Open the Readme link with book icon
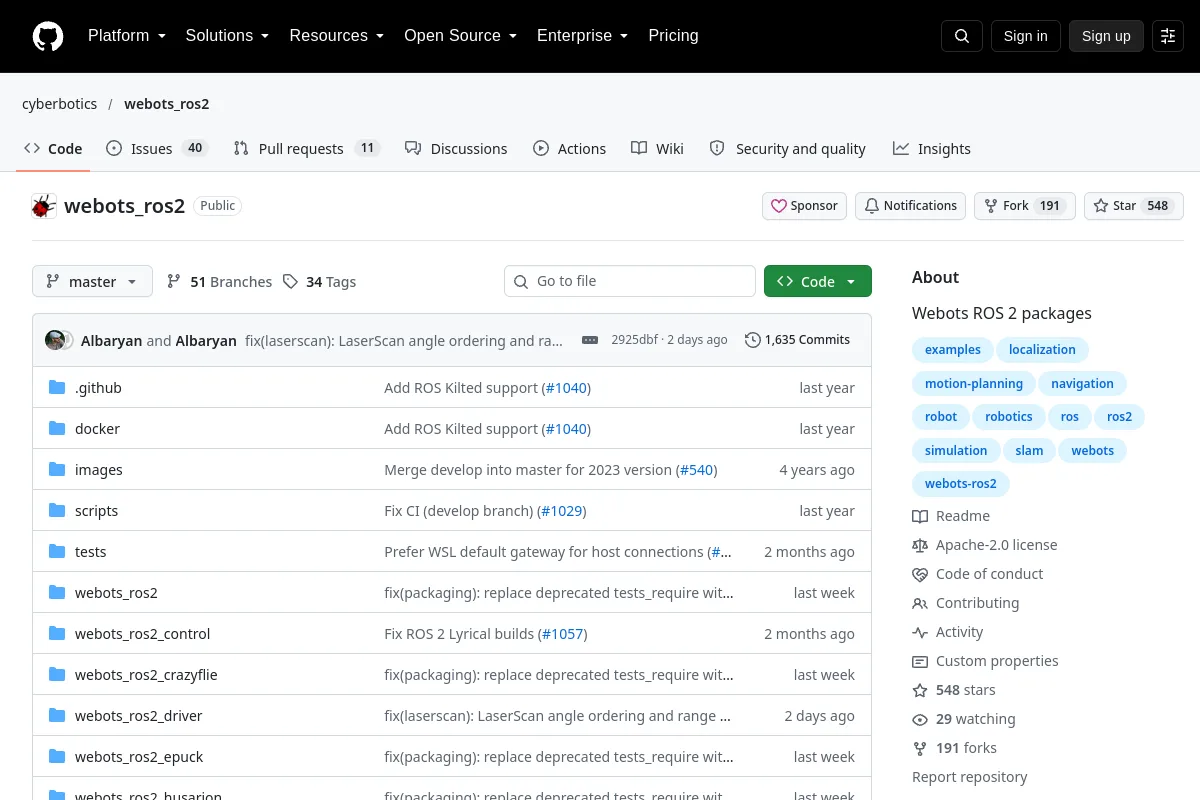The height and width of the screenshot is (800, 1200). click(x=951, y=516)
